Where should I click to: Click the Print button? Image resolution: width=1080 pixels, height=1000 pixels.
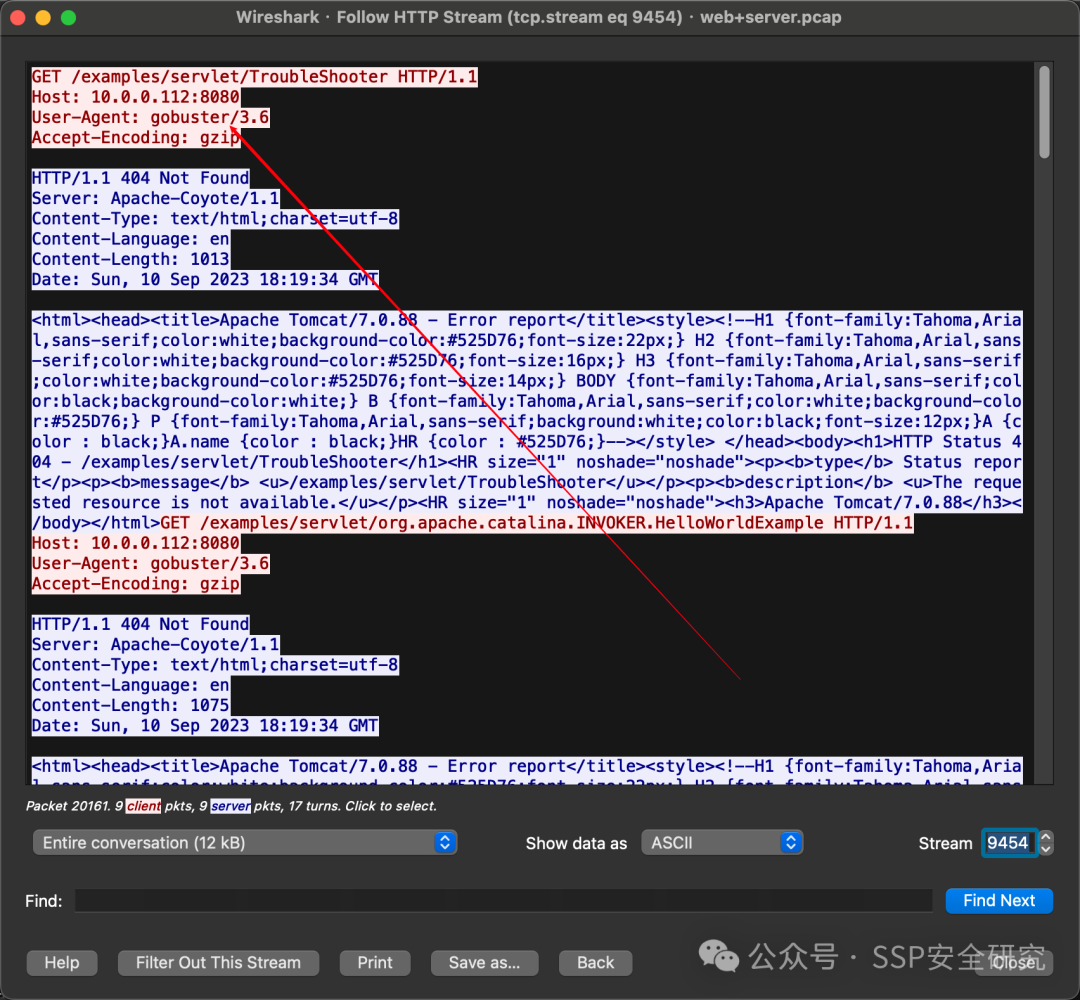point(375,962)
